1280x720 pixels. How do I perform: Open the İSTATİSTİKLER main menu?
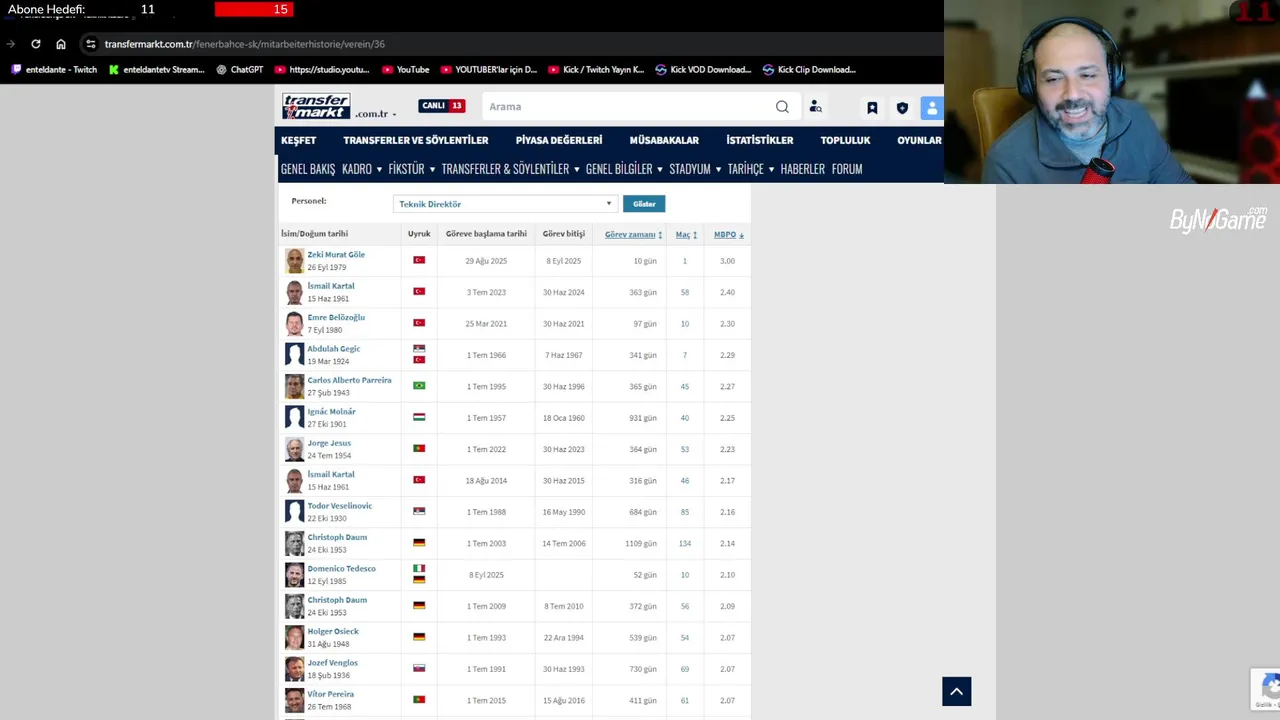[x=760, y=140]
